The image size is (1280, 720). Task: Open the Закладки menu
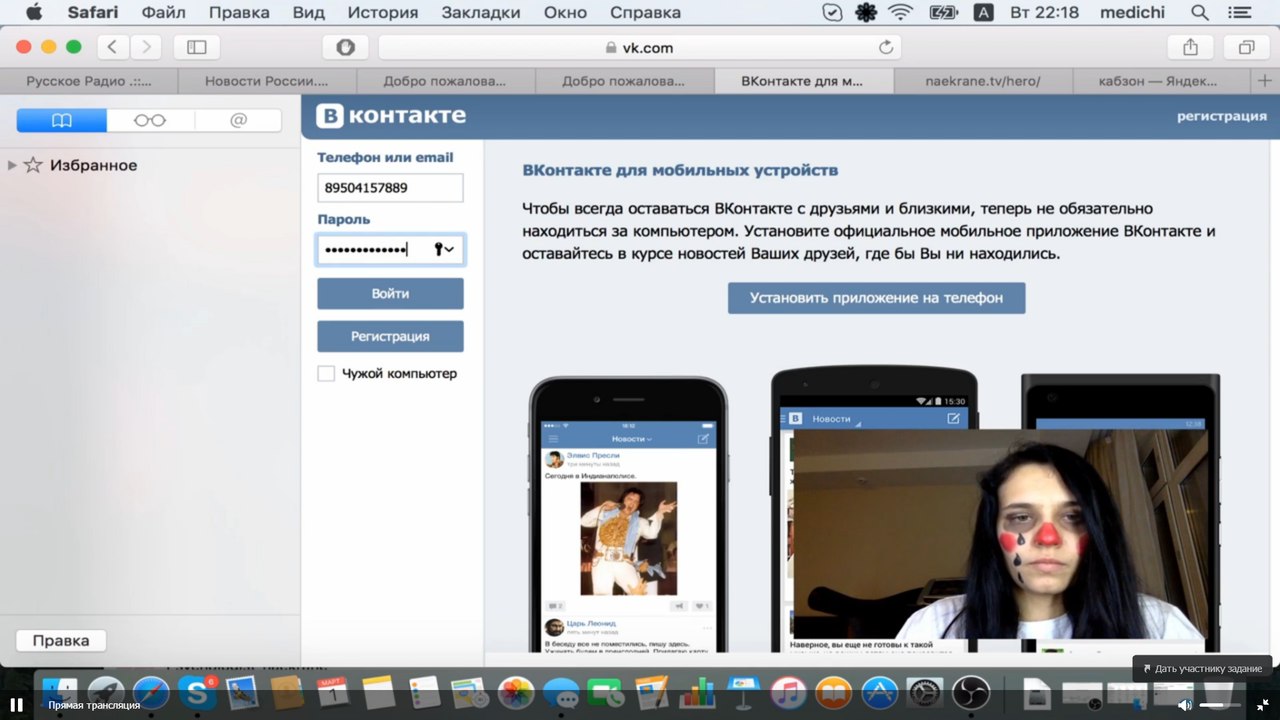coord(480,13)
